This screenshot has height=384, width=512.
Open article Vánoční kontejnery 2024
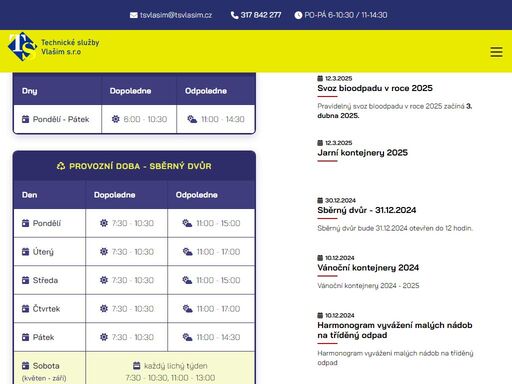point(368,268)
